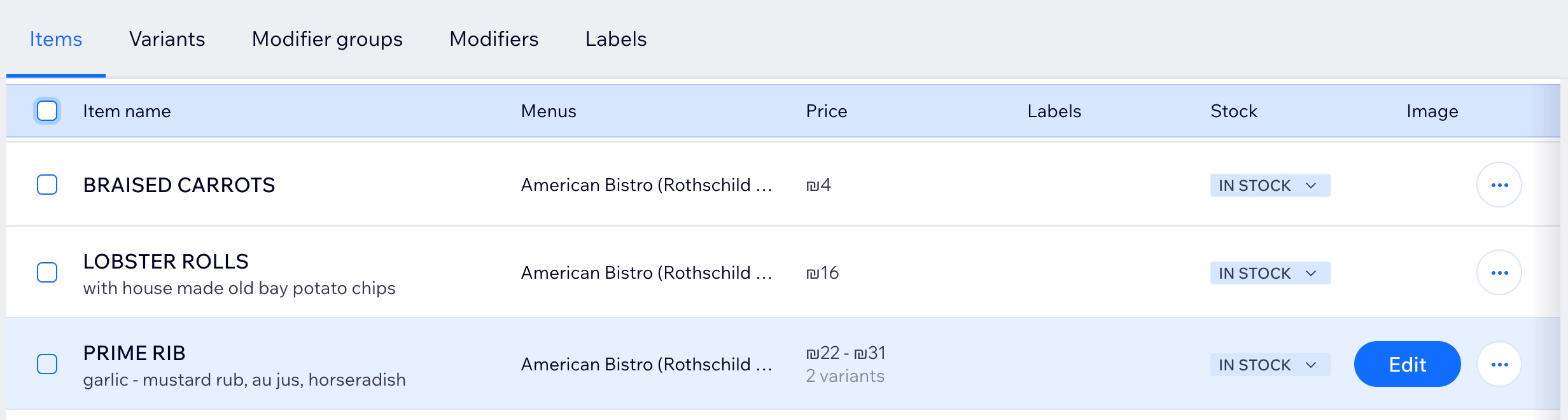Check the Lobster Rolls row checkbox
Screen dimensions: 1568x420
pyautogui.click(x=47, y=273)
